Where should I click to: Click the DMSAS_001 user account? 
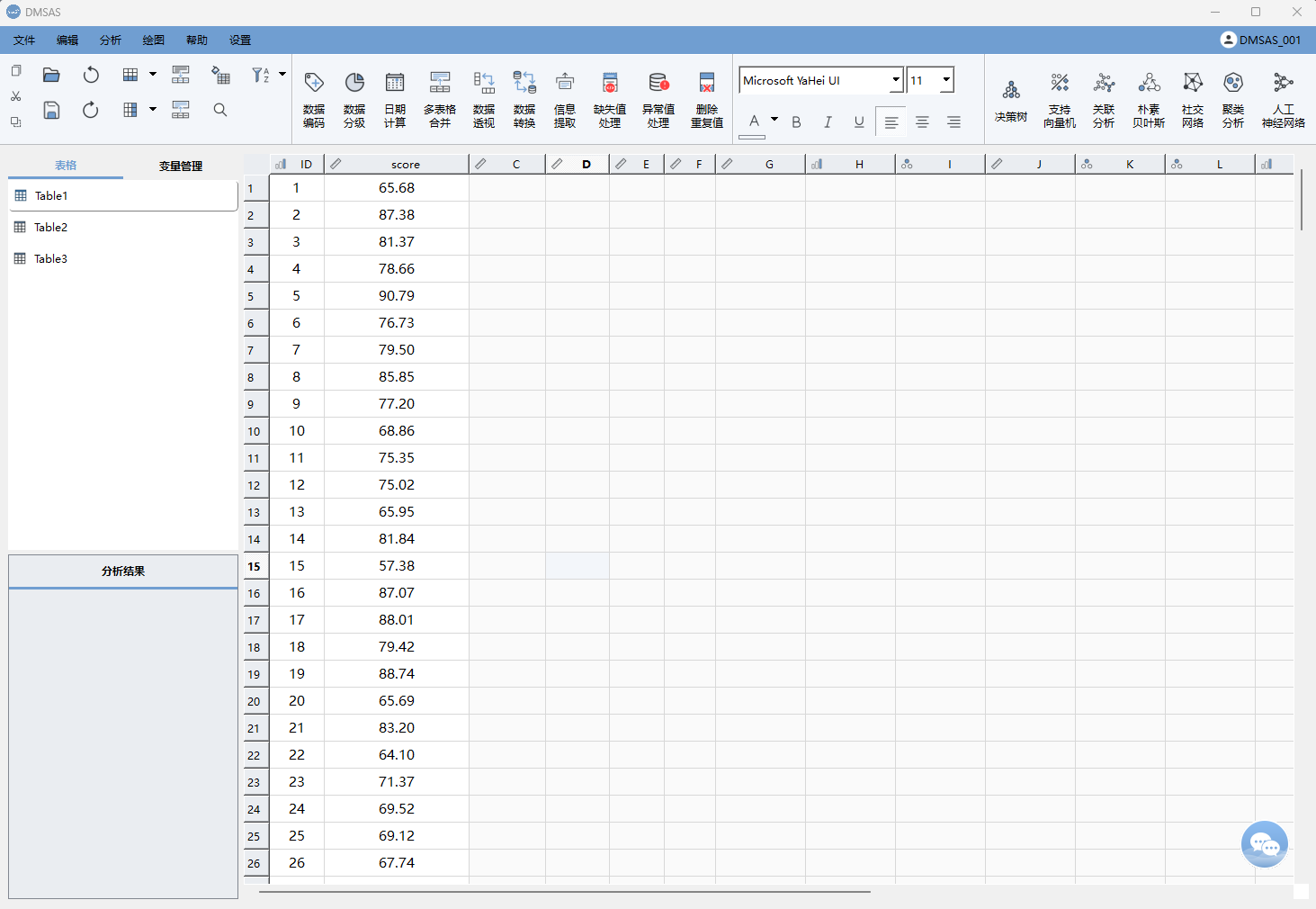(1261, 40)
